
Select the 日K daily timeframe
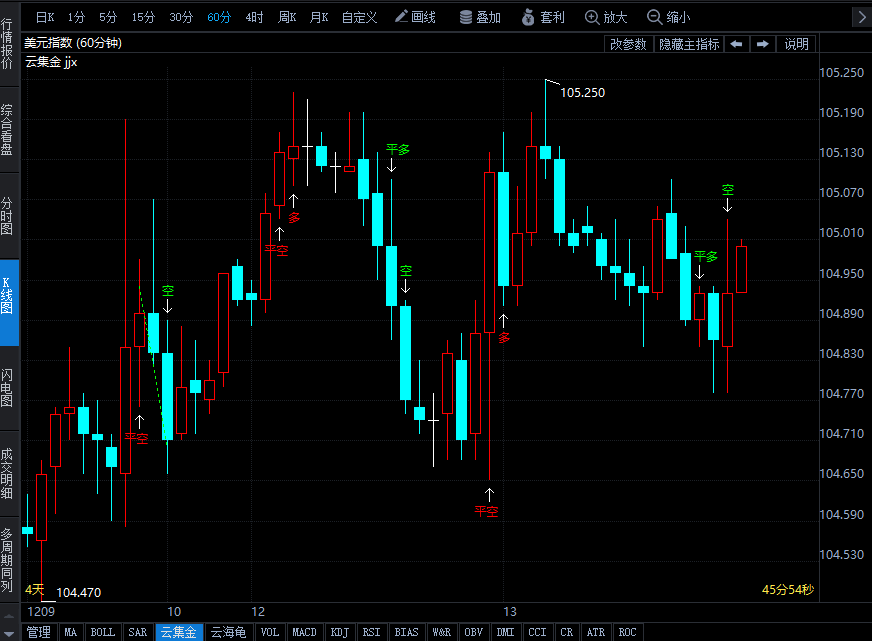pos(45,17)
